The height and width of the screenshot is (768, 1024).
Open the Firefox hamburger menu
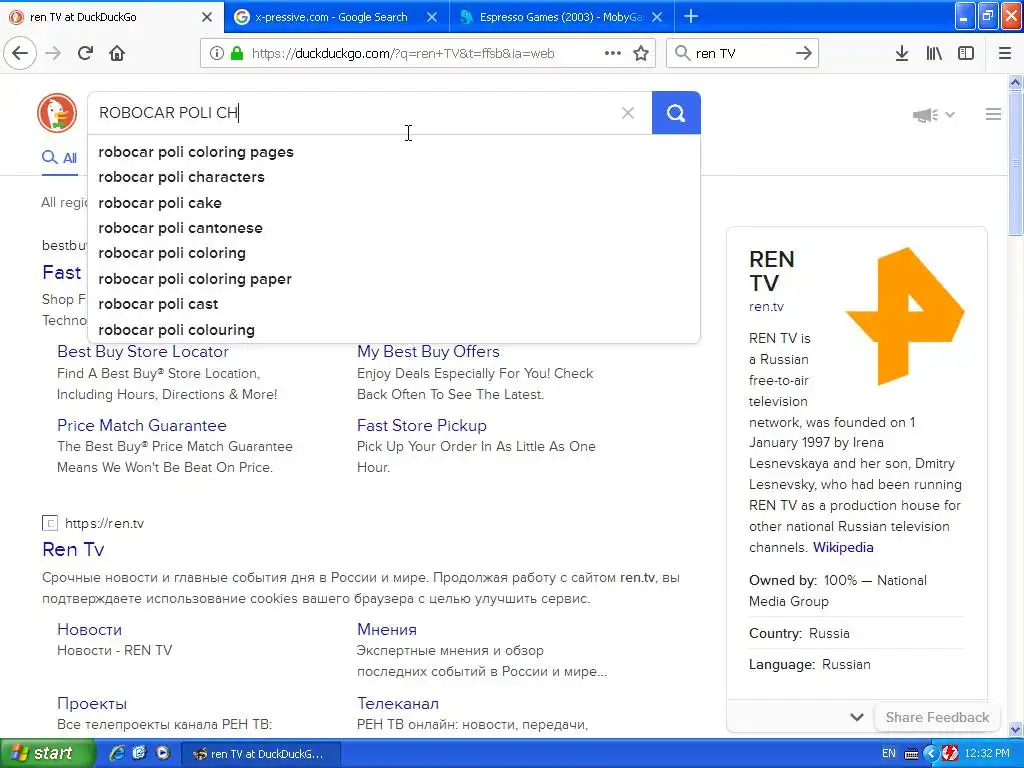(x=1005, y=54)
